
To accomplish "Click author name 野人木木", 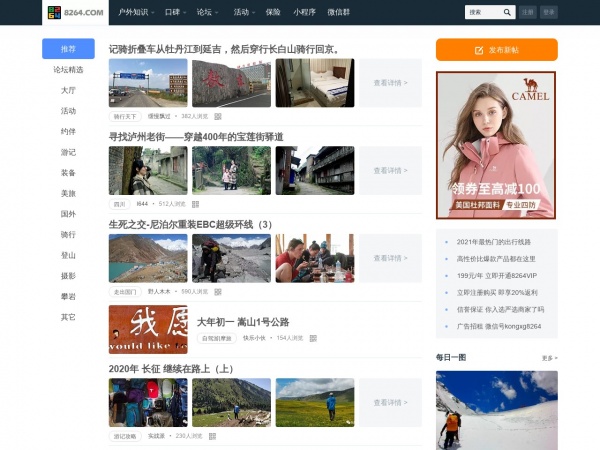I will pyautogui.click(x=159, y=292).
